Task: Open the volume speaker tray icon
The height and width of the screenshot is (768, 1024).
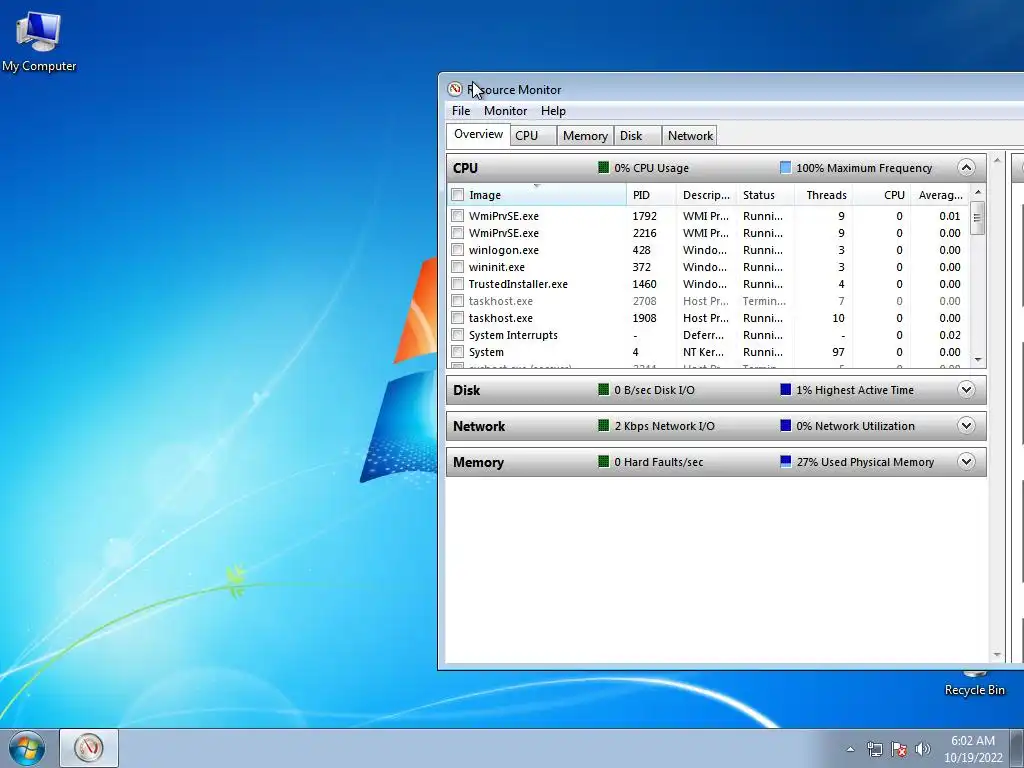Action: pos(923,749)
